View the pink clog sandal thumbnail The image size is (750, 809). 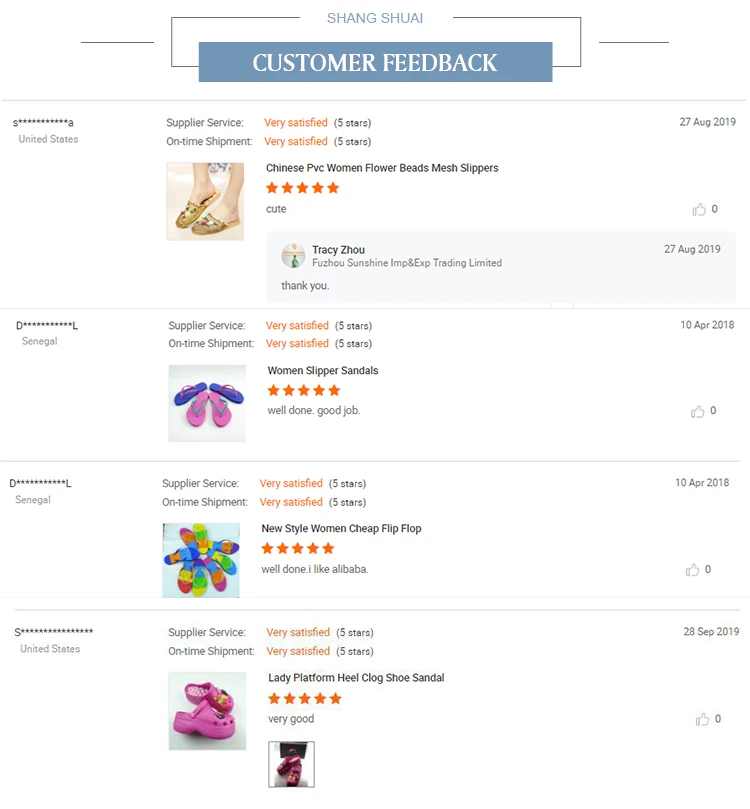(x=207, y=711)
